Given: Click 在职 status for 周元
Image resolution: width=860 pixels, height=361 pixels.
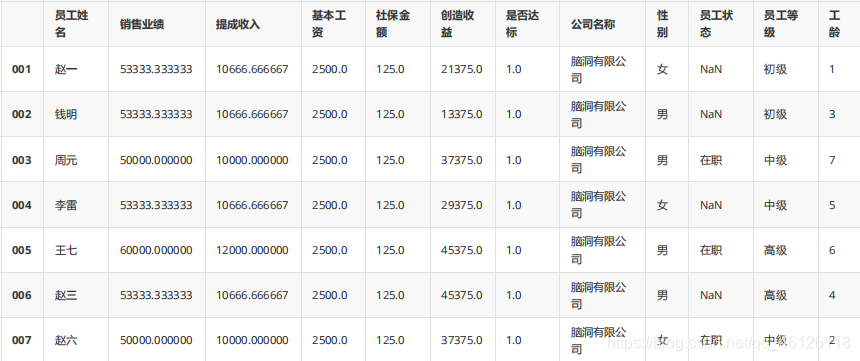Looking at the screenshot, I should 711,160.
